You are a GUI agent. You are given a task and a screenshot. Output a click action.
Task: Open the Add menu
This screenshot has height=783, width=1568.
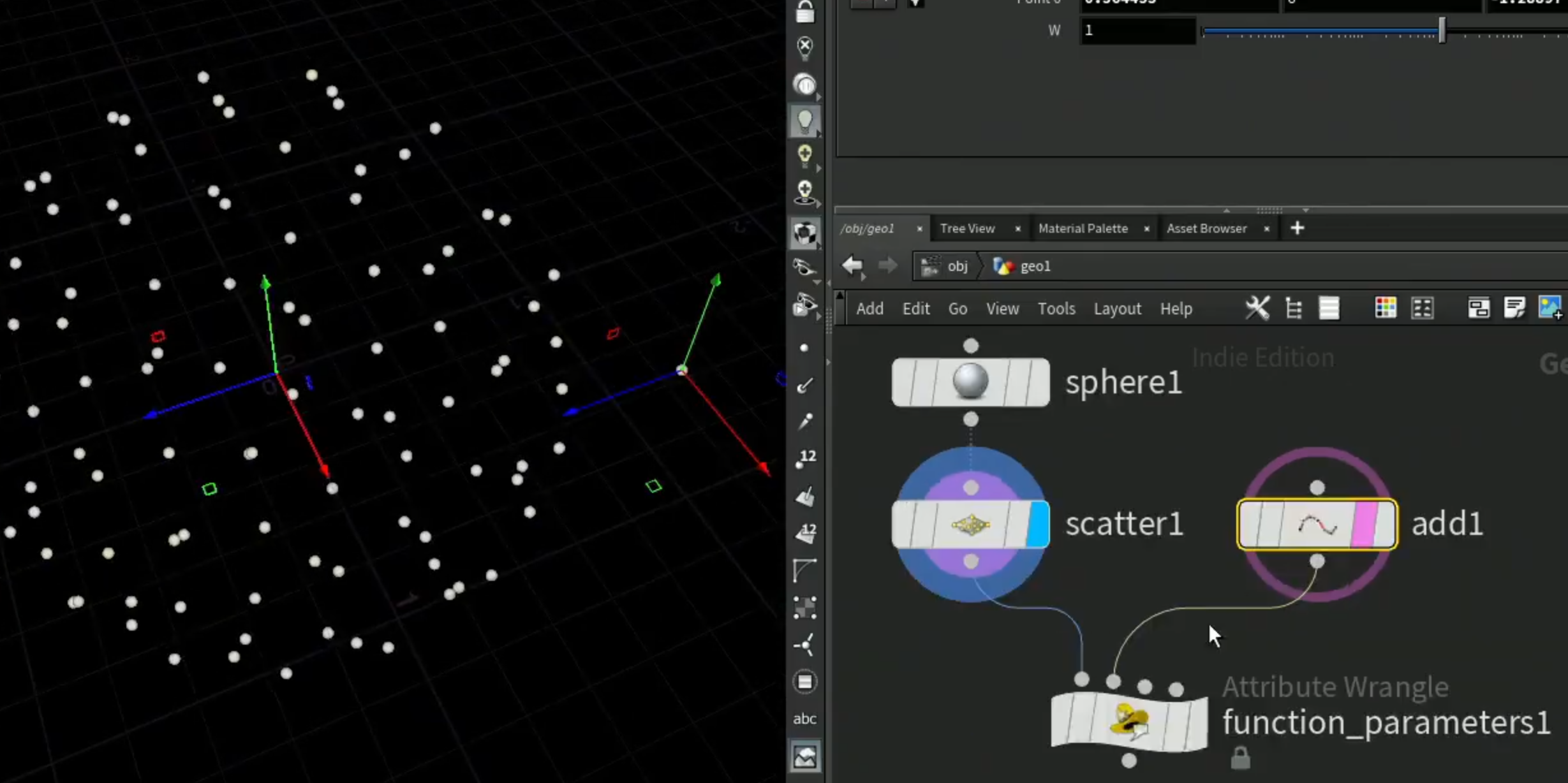869,309
